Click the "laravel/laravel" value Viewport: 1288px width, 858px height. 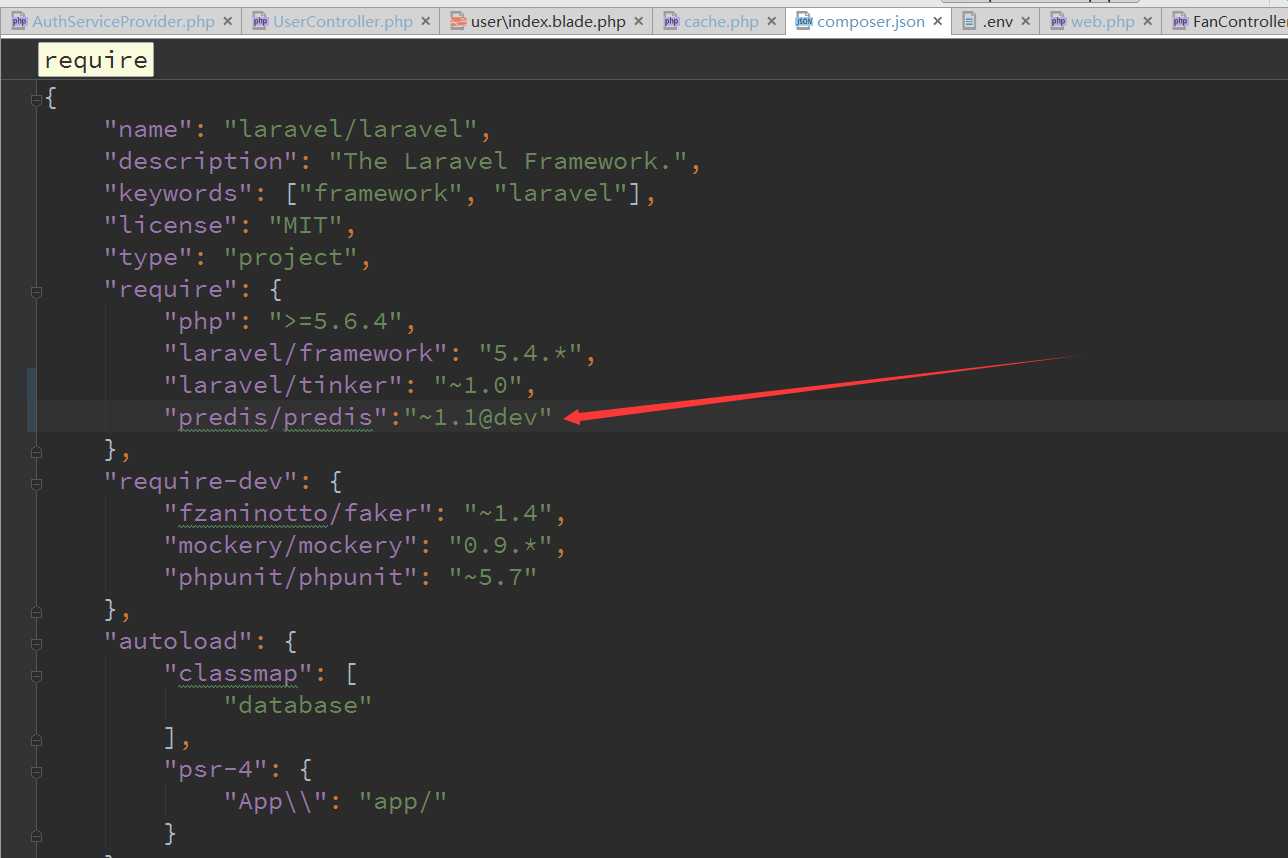pos(351,129)
